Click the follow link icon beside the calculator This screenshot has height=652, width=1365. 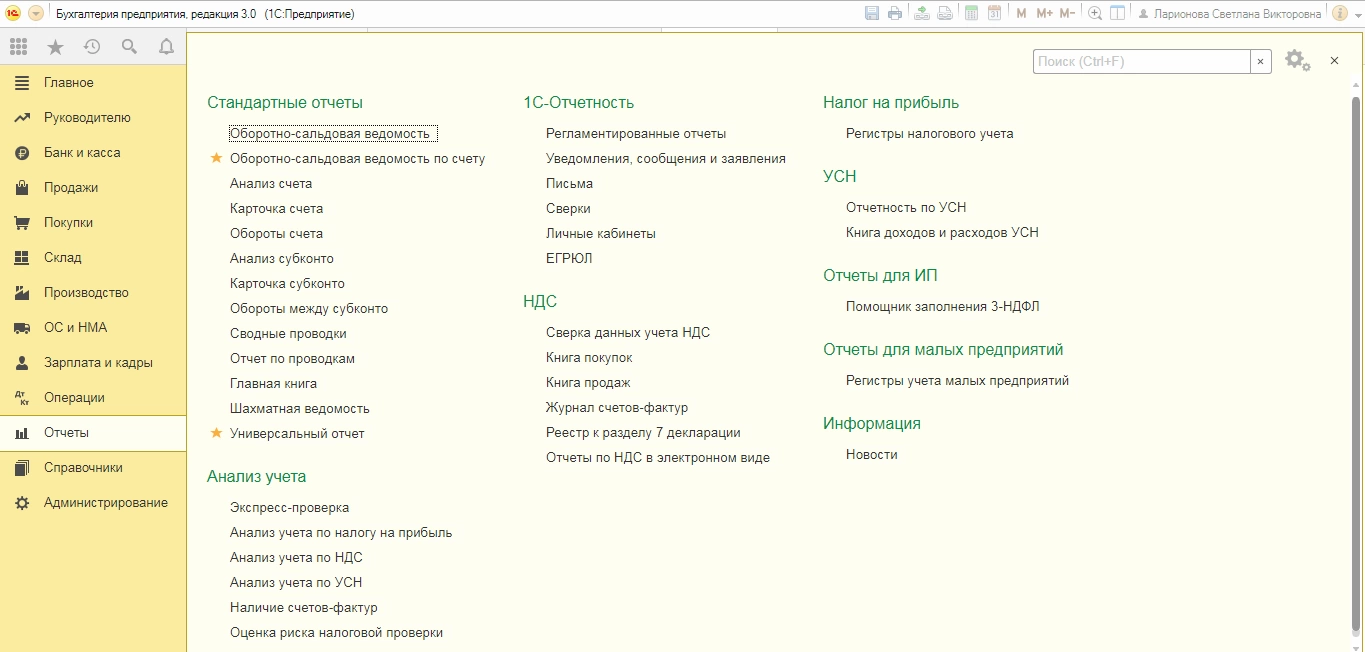(944, 14)
